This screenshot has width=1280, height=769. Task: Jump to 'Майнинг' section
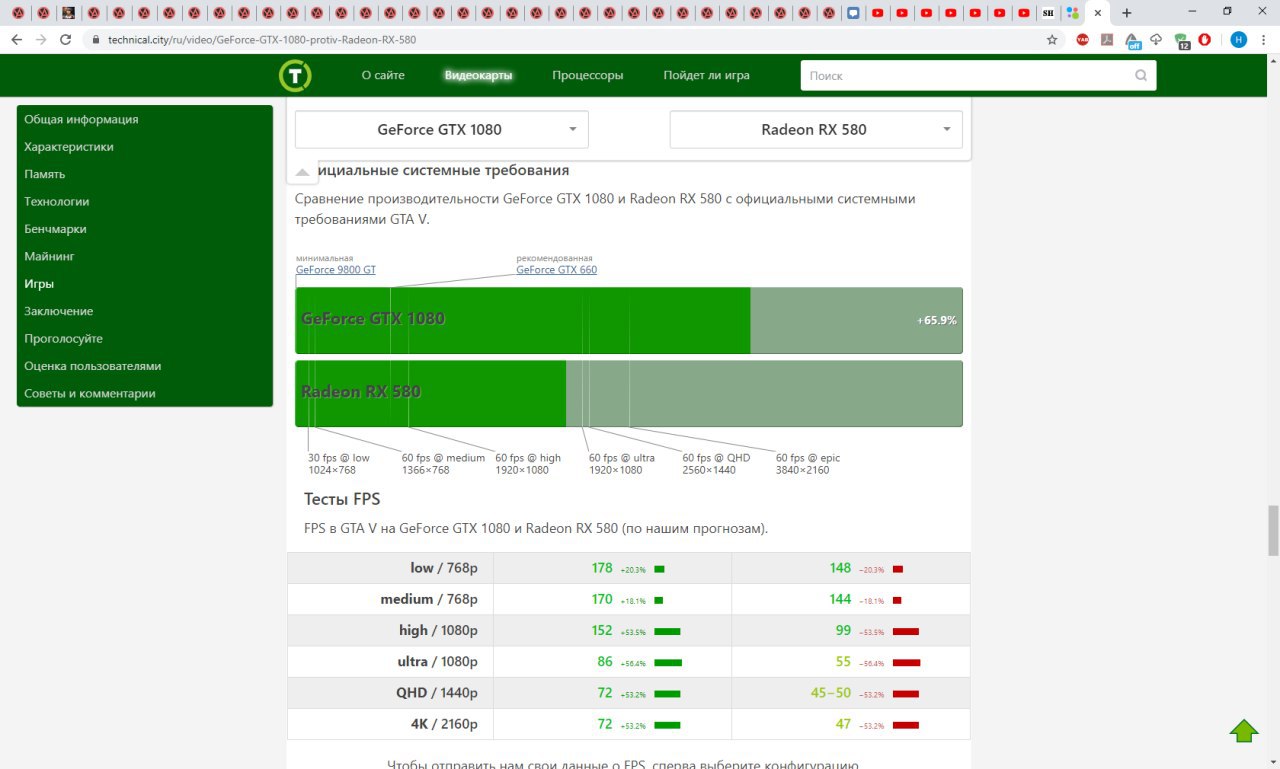tap(49, 256)
